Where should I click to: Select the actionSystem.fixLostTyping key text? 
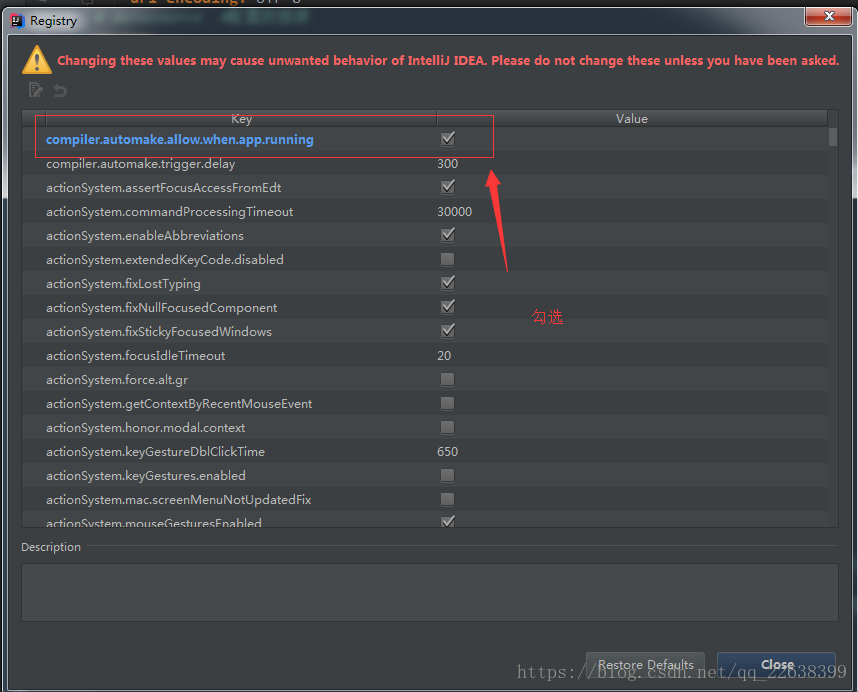click(123, 284)
